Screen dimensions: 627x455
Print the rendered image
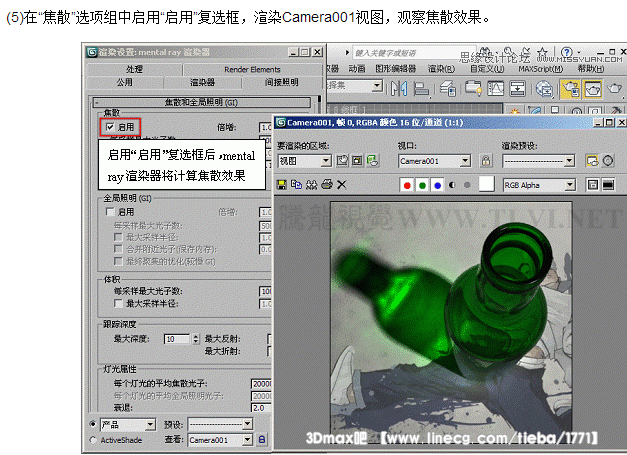pos(327,185)
